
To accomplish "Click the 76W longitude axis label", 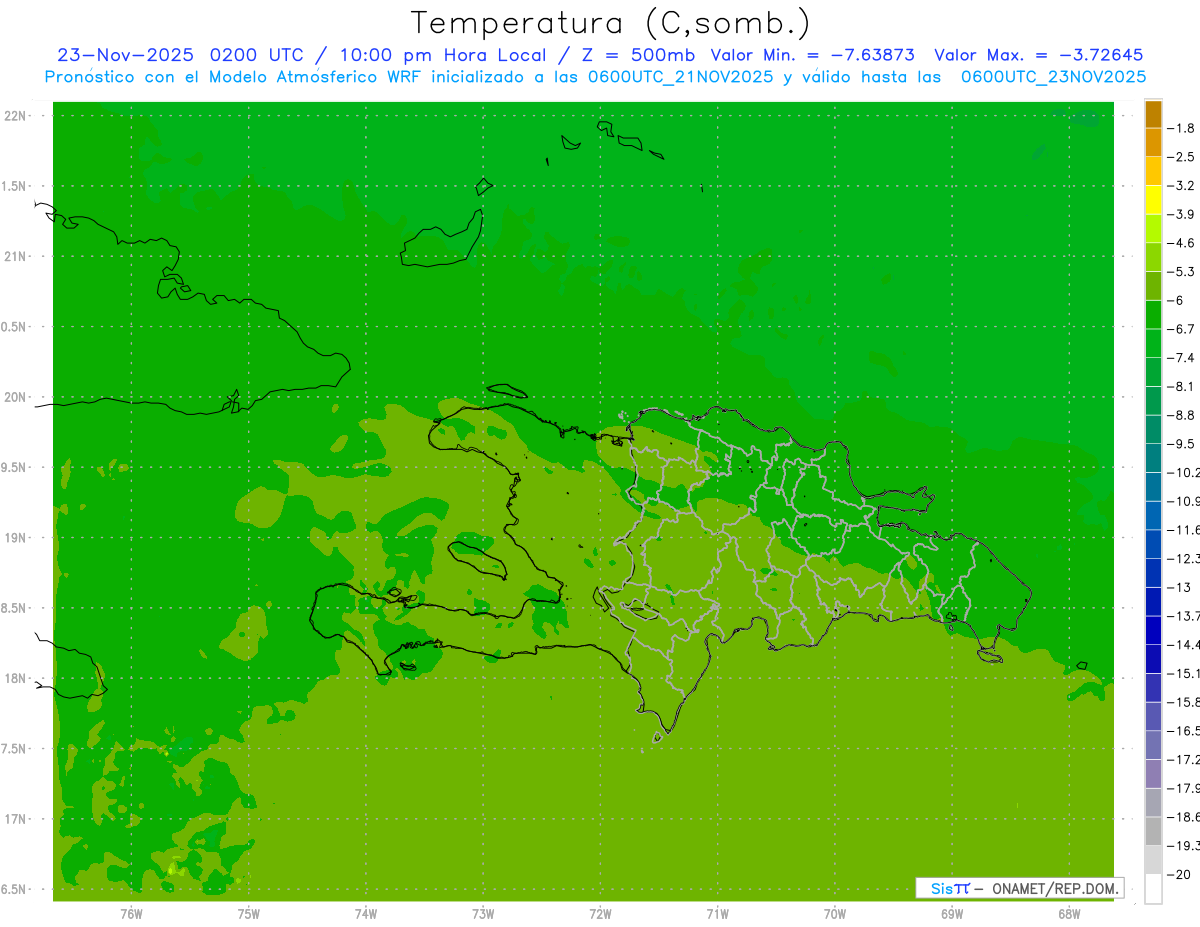I will coord(131,914).
